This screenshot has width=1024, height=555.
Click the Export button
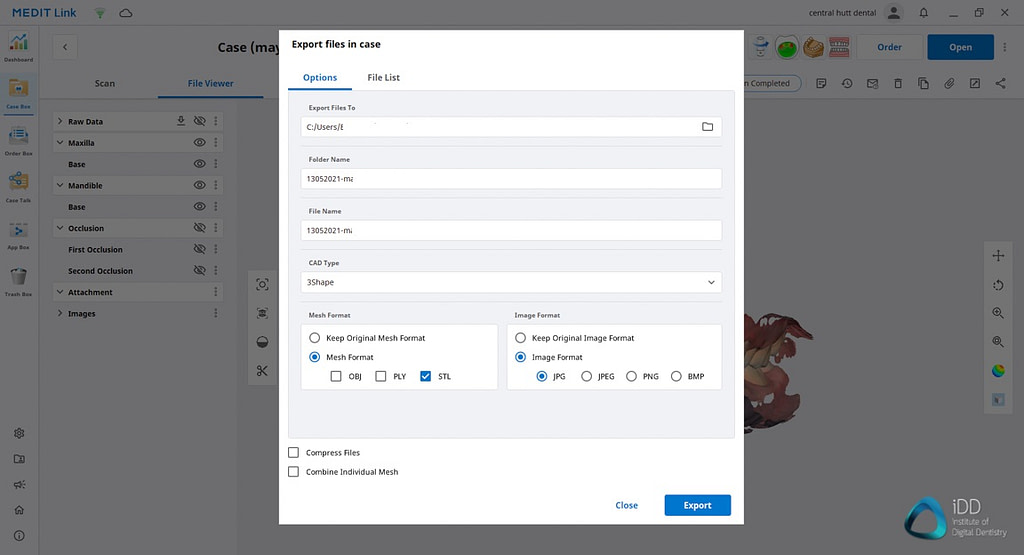697,505
